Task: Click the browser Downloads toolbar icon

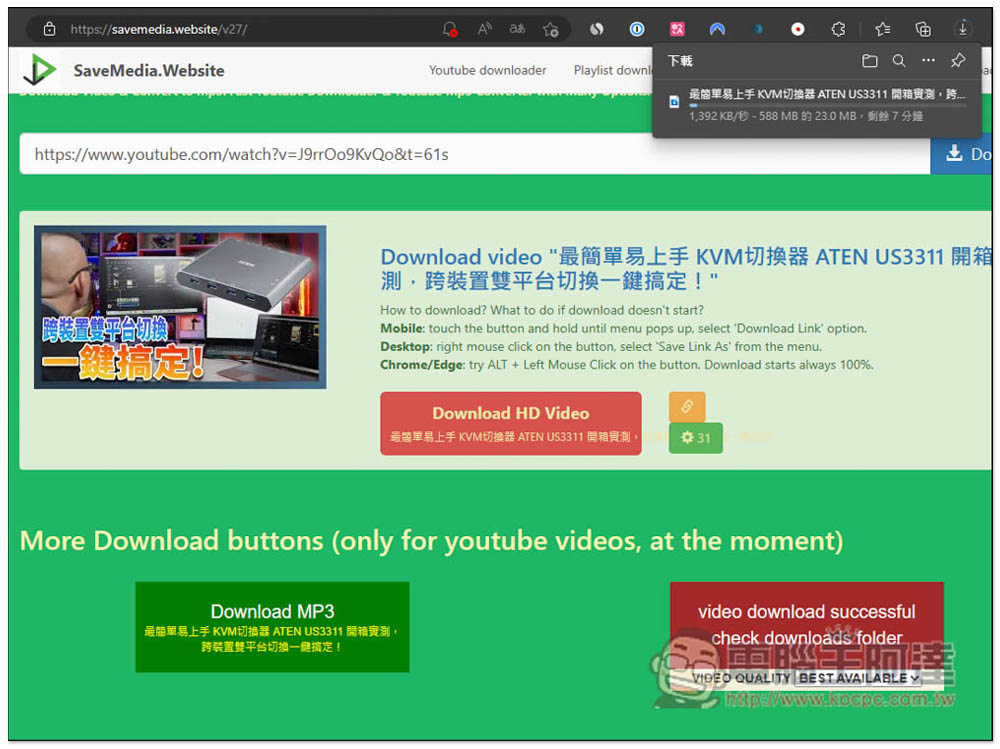Action: click(x=962, y=29)
